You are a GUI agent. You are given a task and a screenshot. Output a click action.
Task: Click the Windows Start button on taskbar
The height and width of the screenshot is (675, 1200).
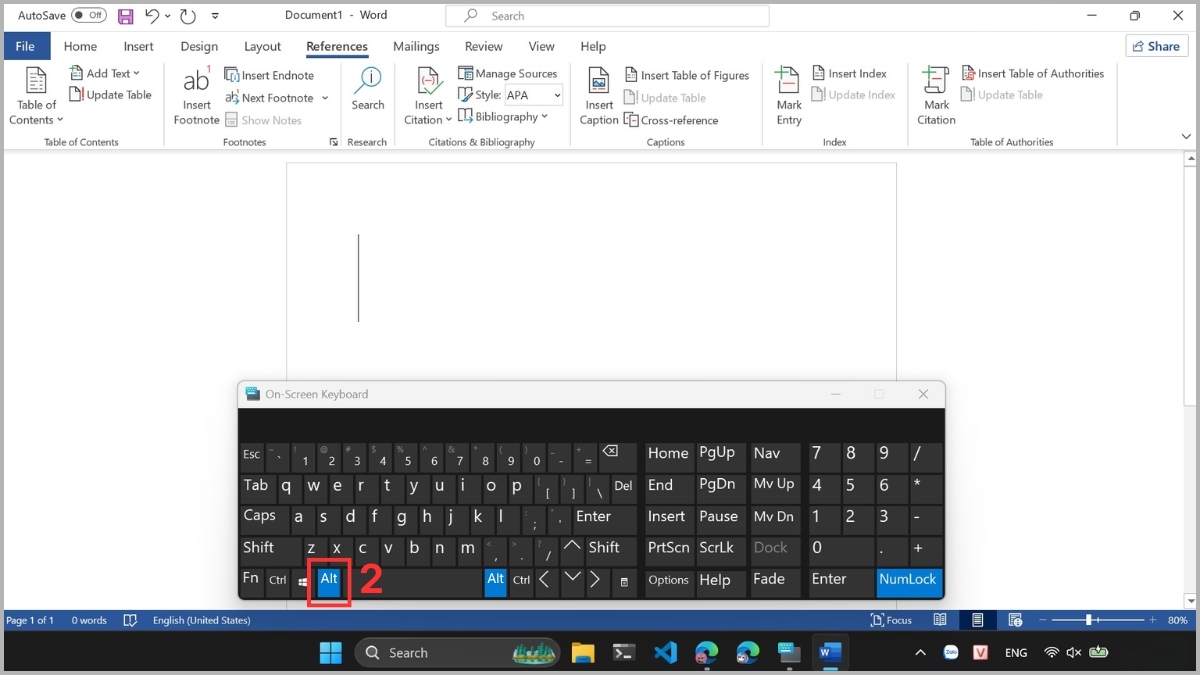[330, 652]
